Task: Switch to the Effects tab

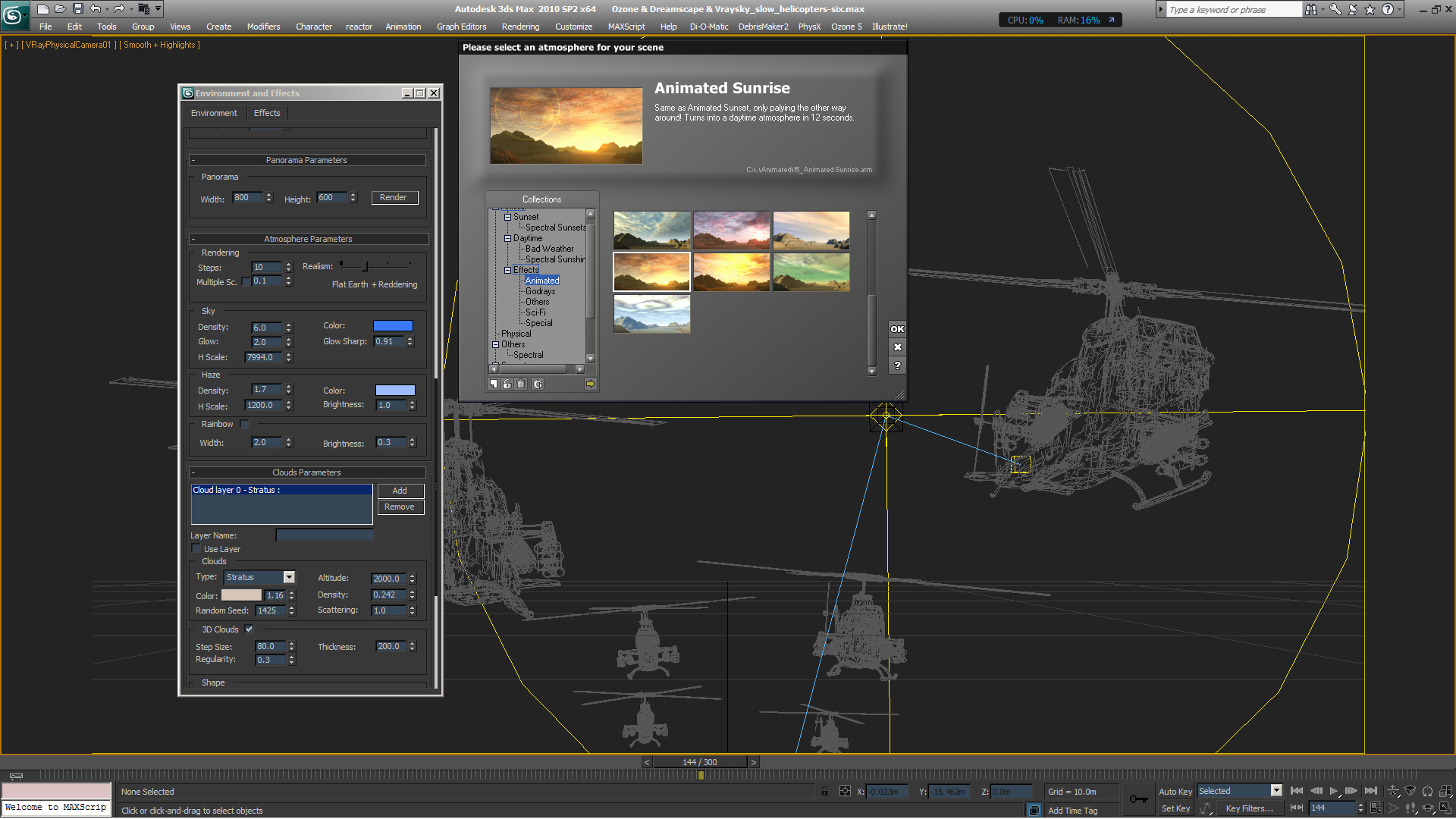Action: coord(267,113)
